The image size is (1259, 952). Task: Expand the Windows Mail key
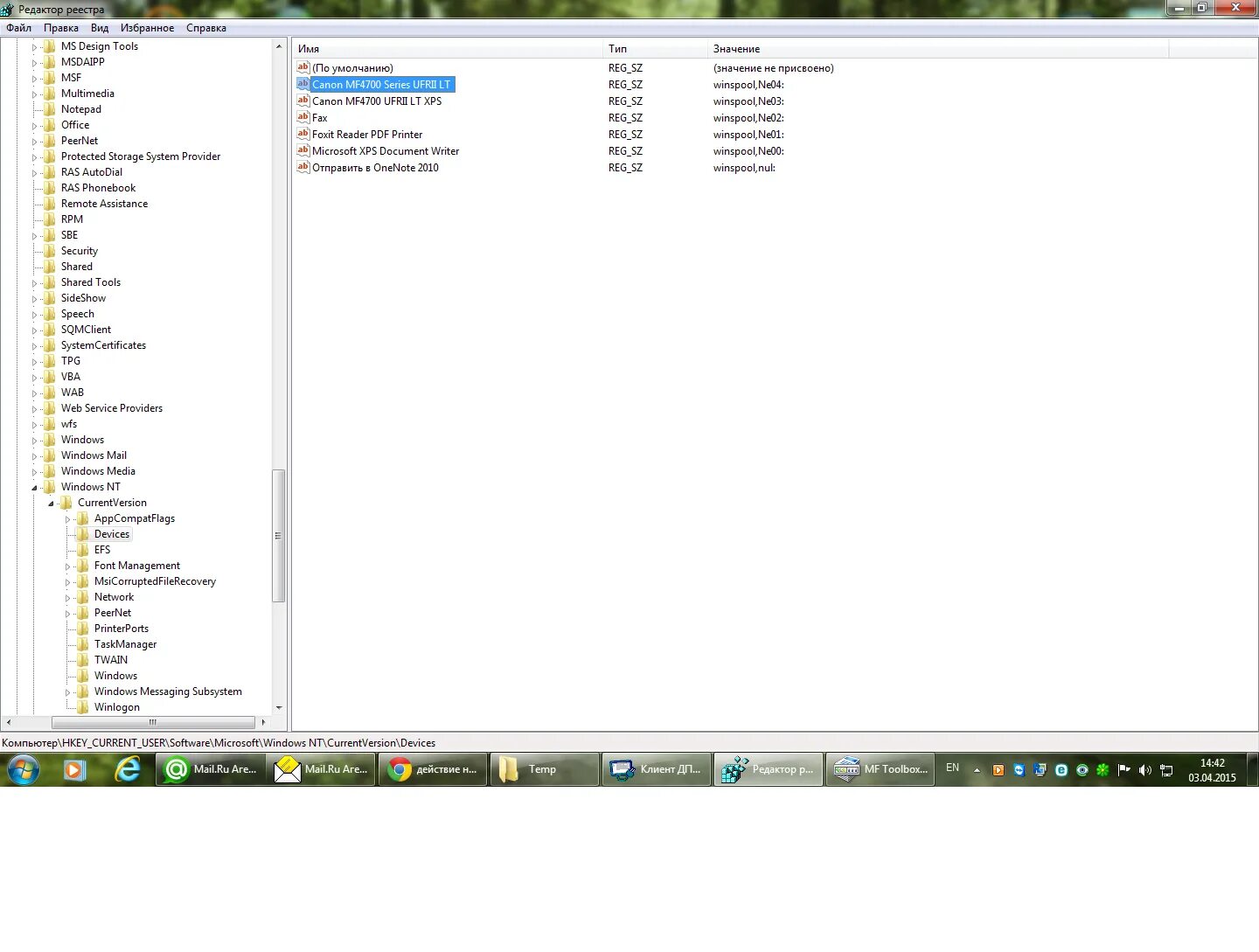pos(34,456)
